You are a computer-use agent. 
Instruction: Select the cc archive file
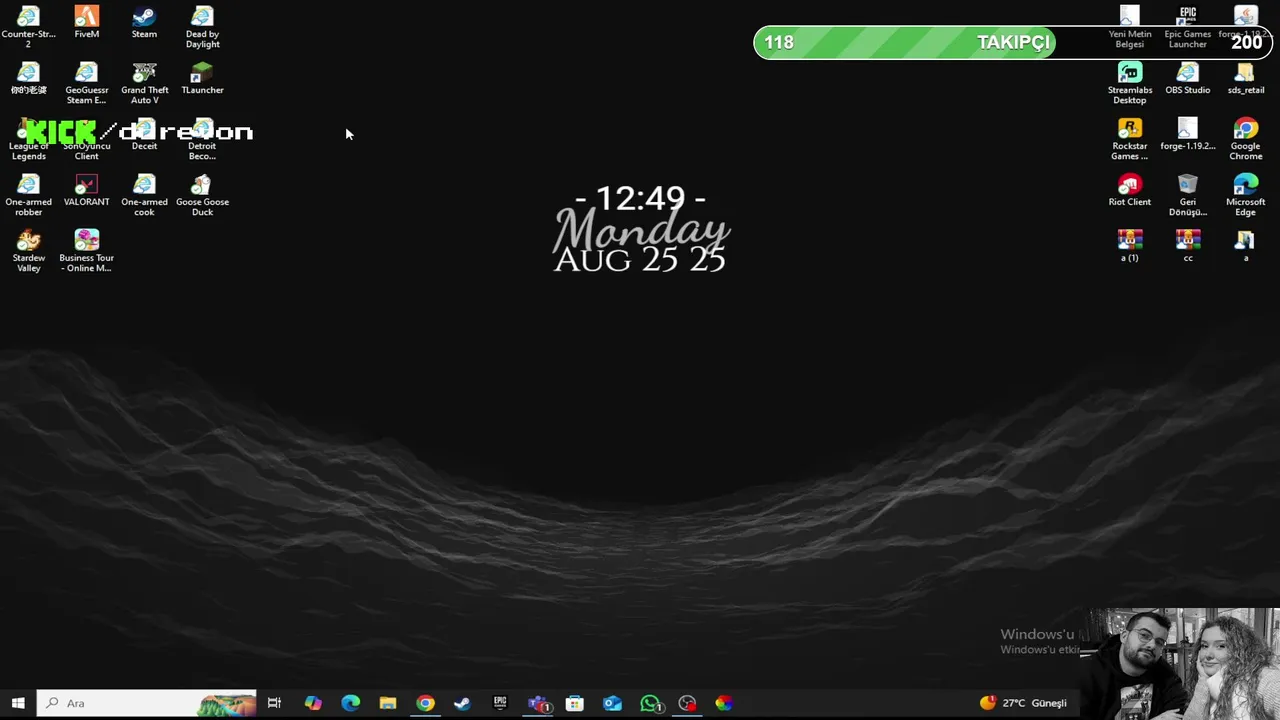click(1188, 246)
